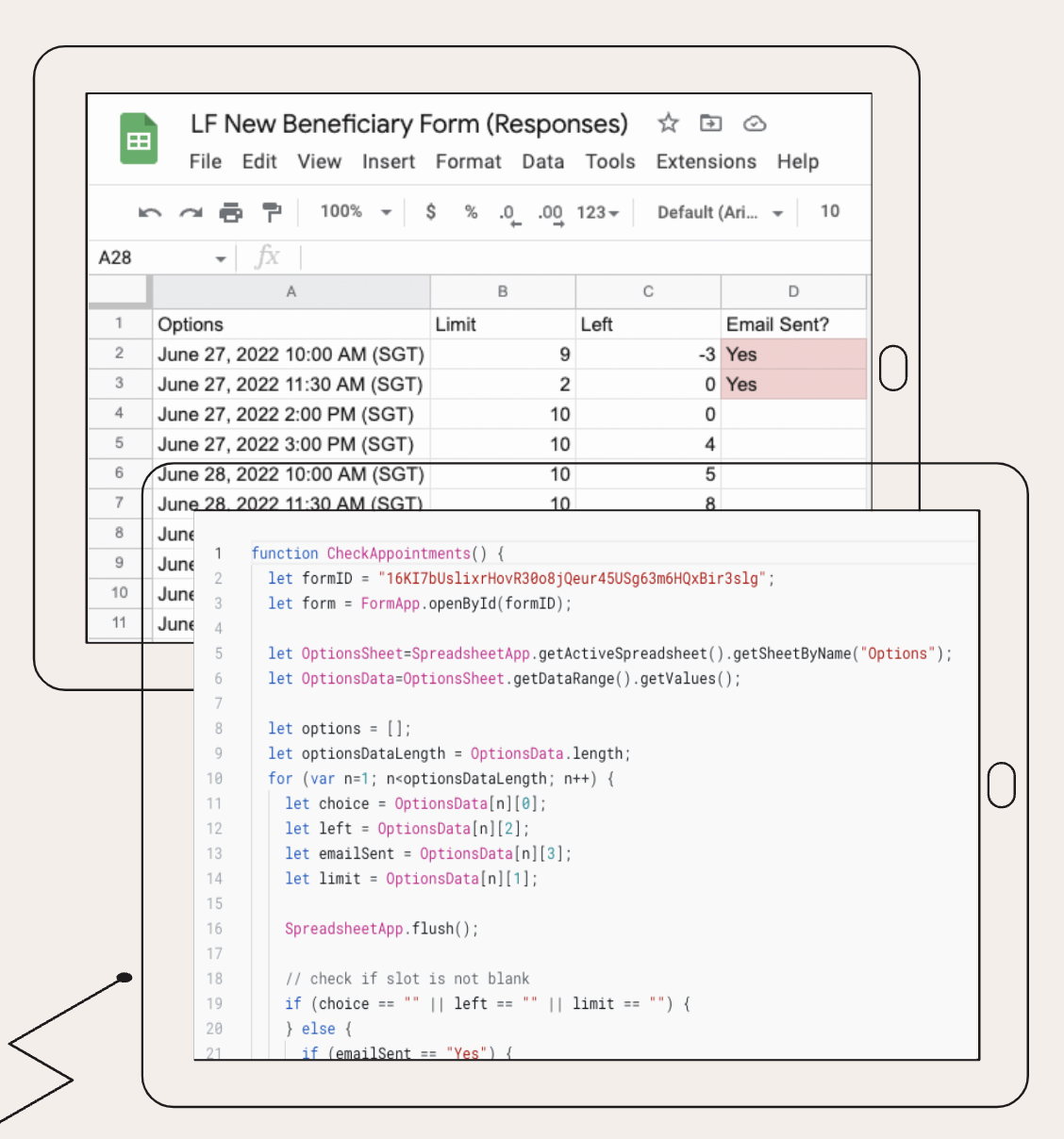Open the Tools menu
The image size is (1064, 1139).
[x=610, y=161]
